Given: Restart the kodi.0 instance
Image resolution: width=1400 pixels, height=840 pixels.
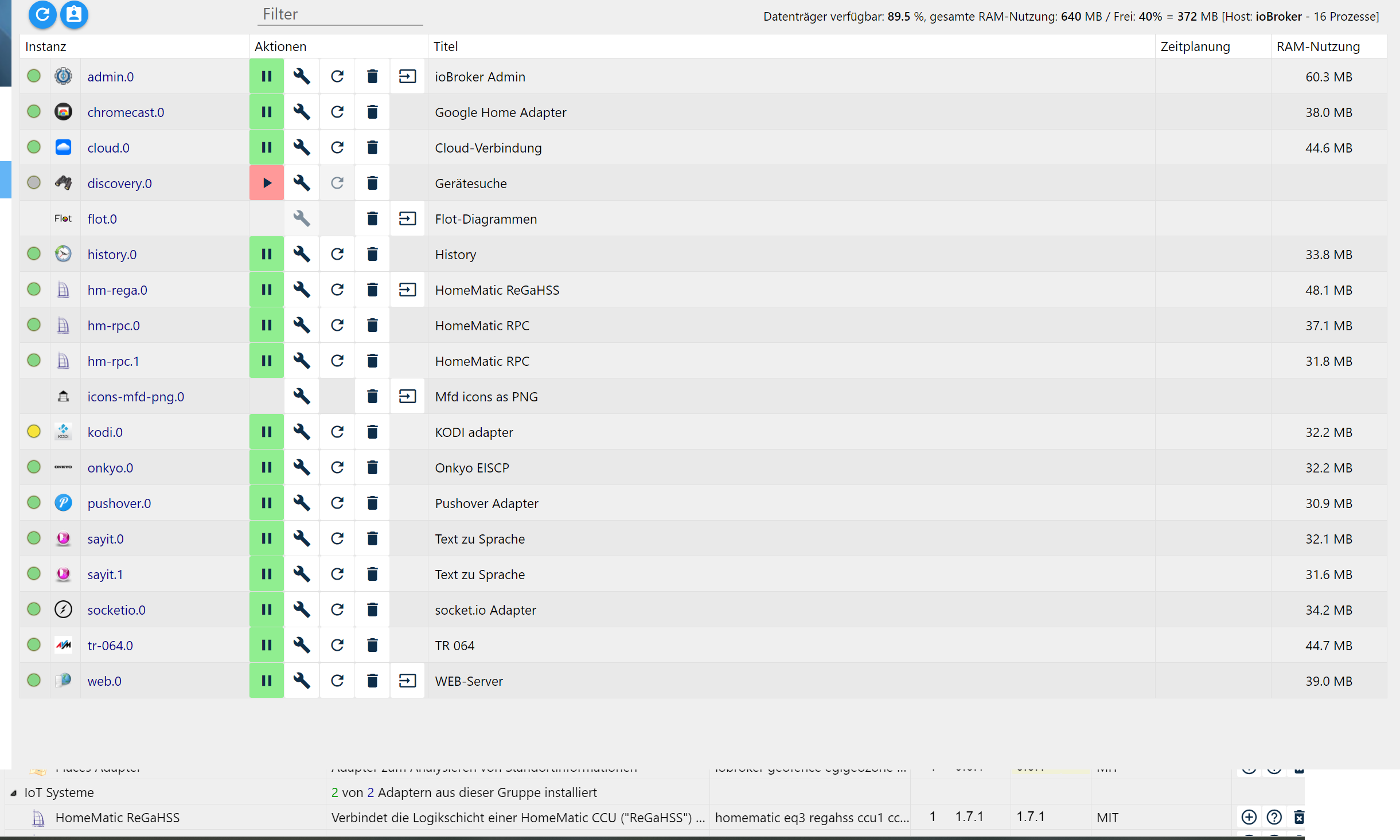Looking at the screenshot, I should pyautogui.click(x=337, y=432).
